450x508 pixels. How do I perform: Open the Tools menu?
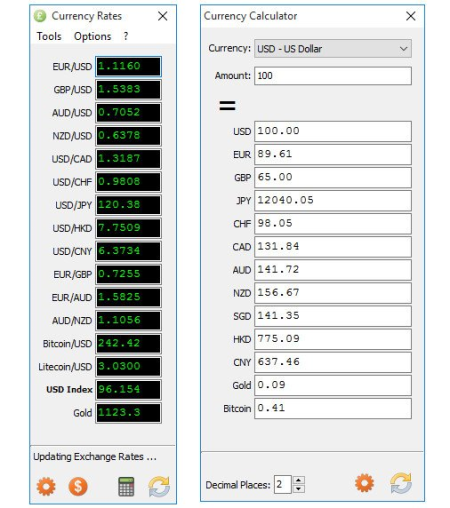(x=49, y=36)
